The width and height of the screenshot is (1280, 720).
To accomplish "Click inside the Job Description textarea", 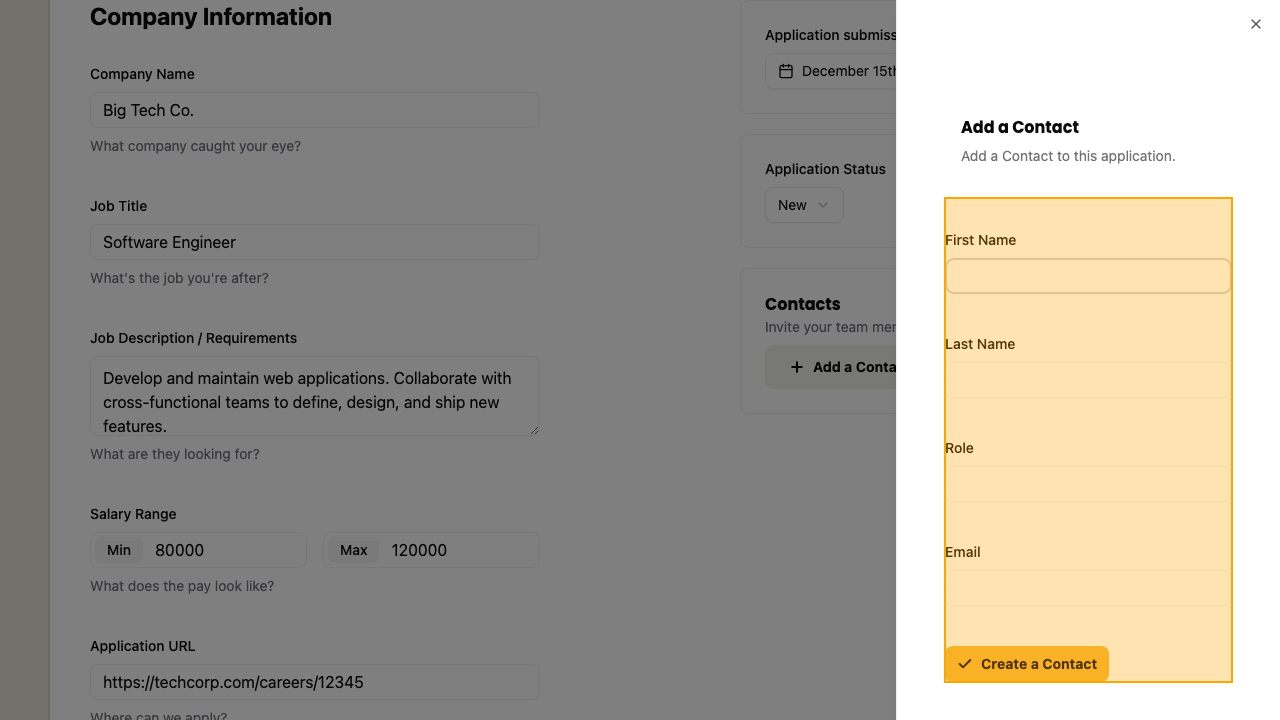I will pyautogui.click(x=314, y=396).
